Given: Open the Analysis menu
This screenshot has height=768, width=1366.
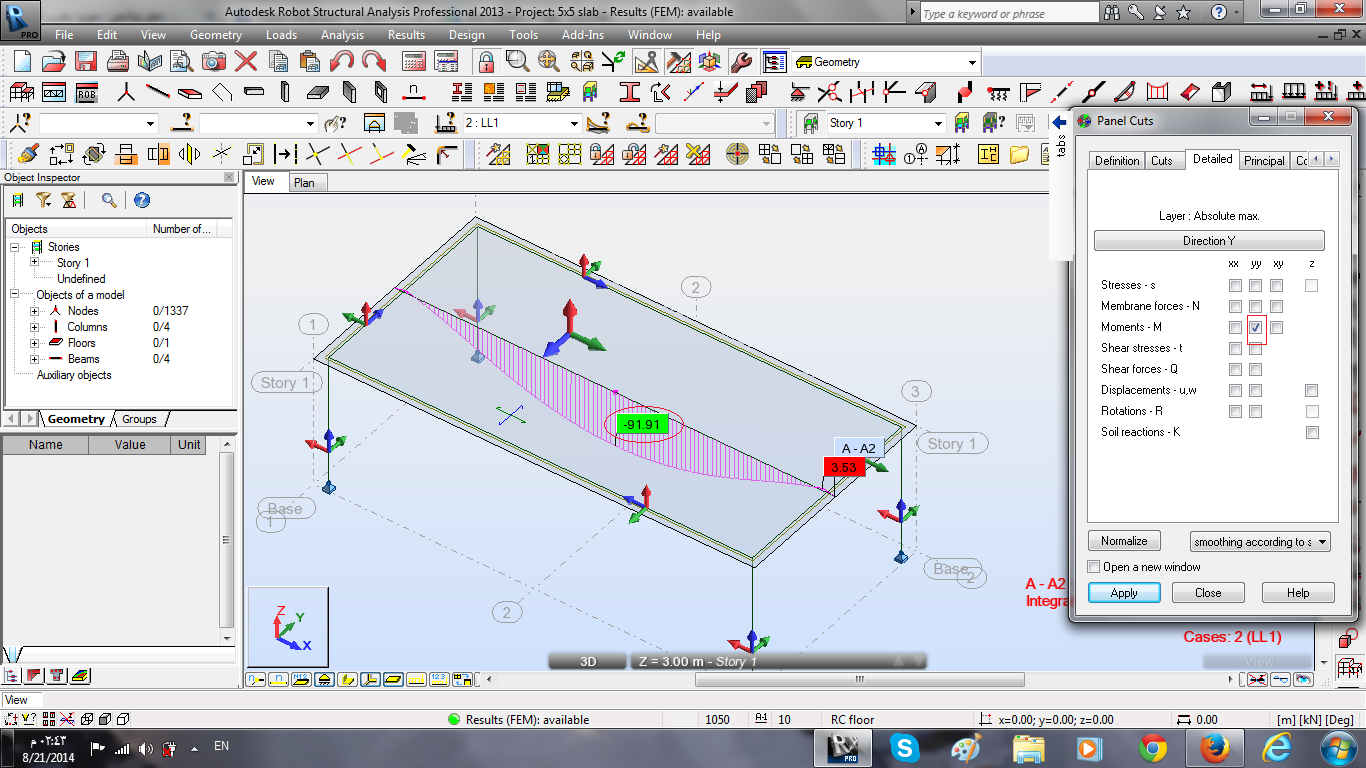Looking at the screenshot, I should point(342,35).
